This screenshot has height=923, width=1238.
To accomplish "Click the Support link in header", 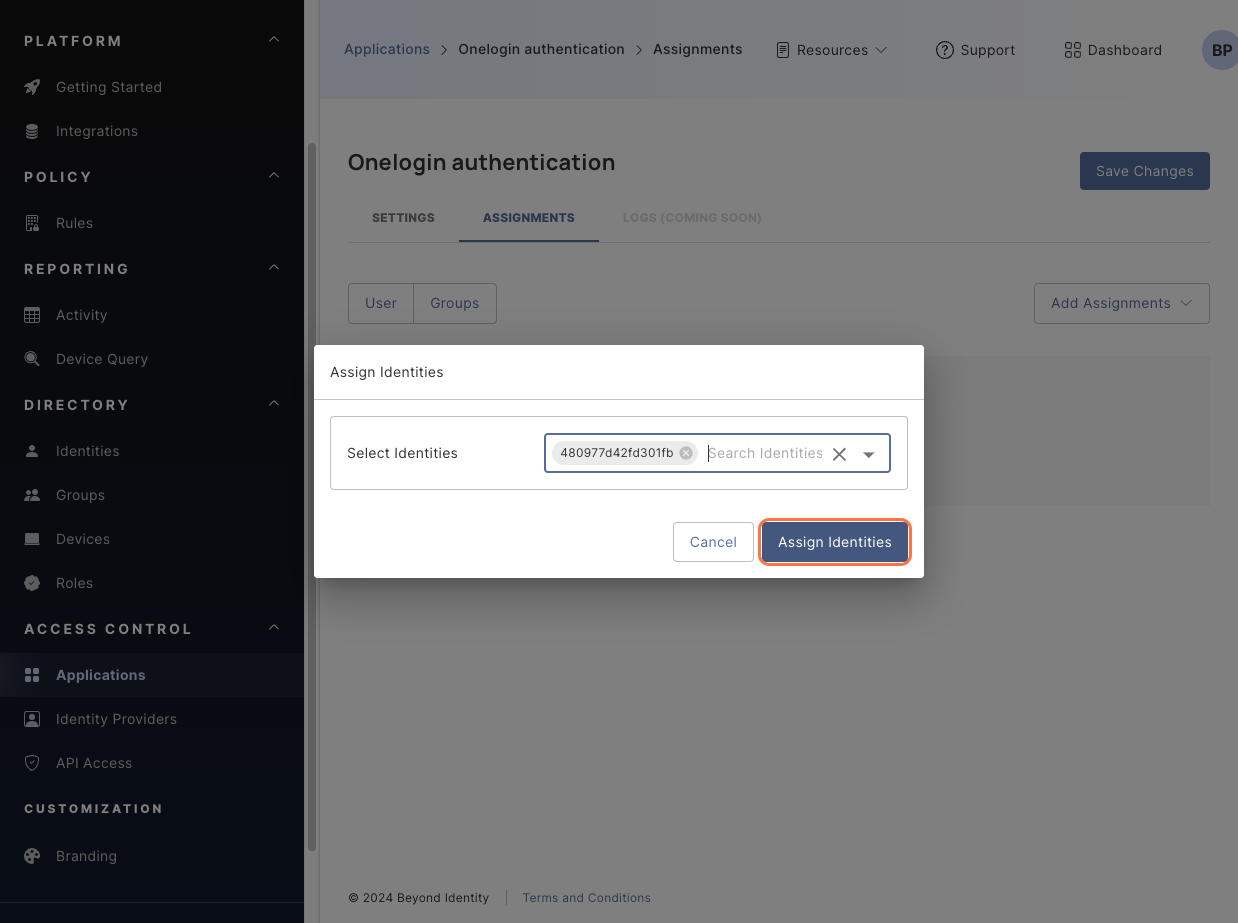I will point(975,50).
